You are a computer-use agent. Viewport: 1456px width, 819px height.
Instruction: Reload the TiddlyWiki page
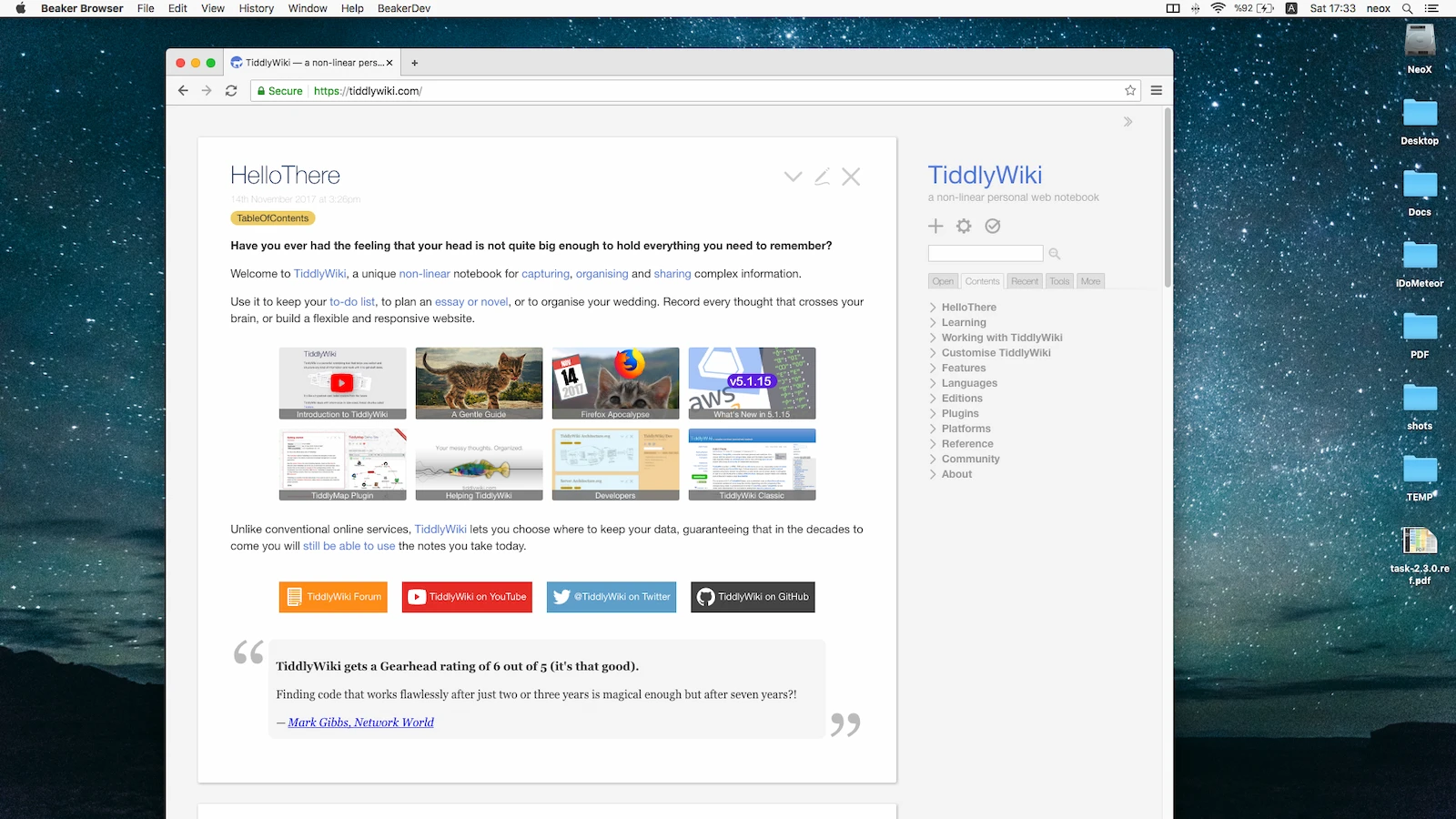click(x=231, y=91)
